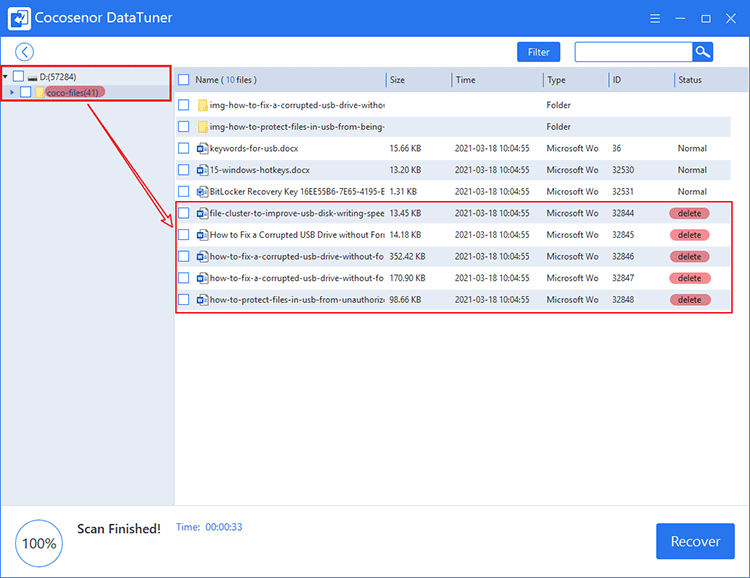Close the DataTuner window
Image resolution: width=750 pixels, height=578 pixels.
tap(730, 18)
